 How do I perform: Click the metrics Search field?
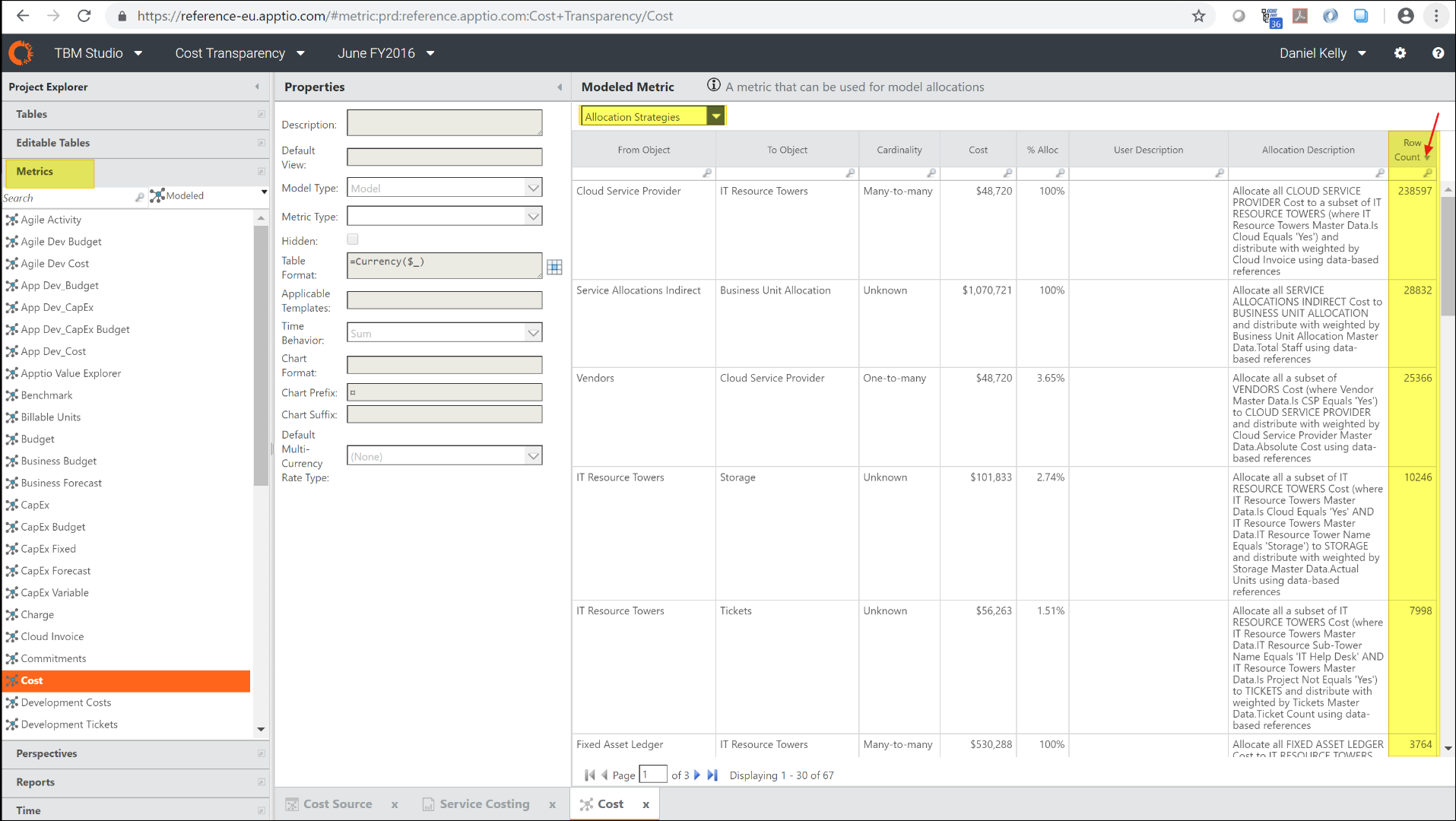pyautogui.click(x=68, y=198)
